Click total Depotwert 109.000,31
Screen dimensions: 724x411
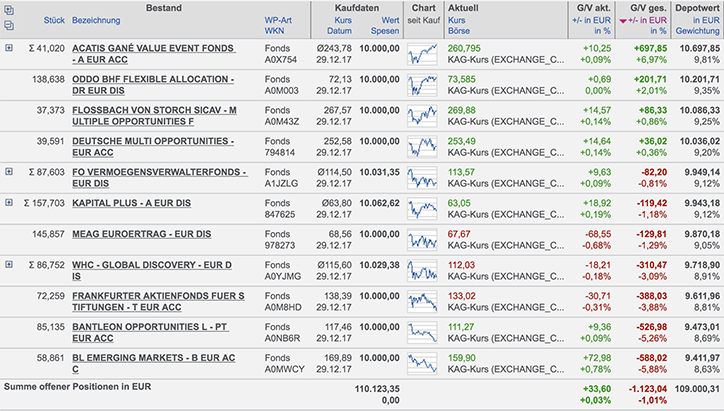point(697,389)
